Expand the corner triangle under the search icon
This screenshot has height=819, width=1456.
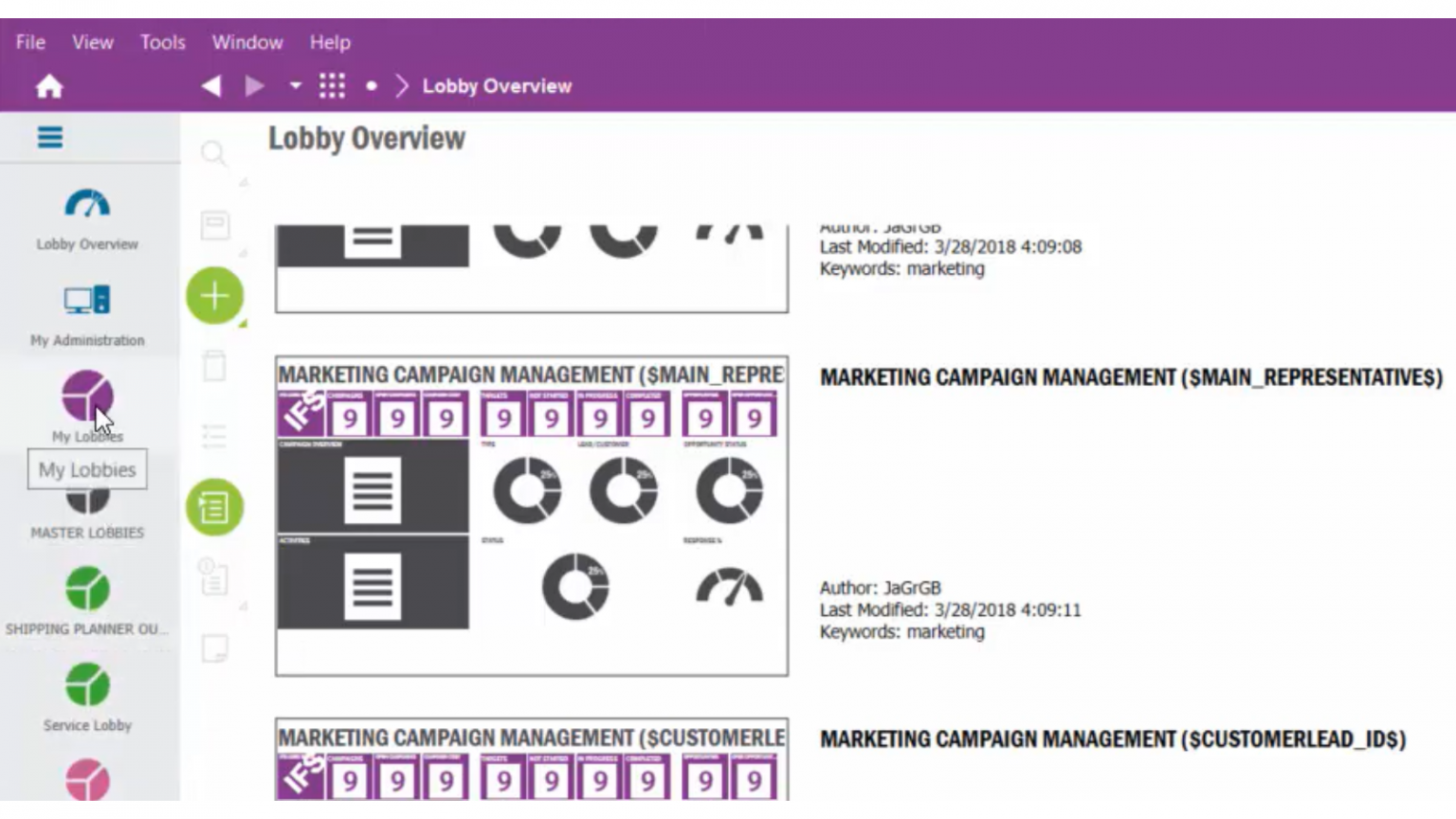click(x=243, y=180)
